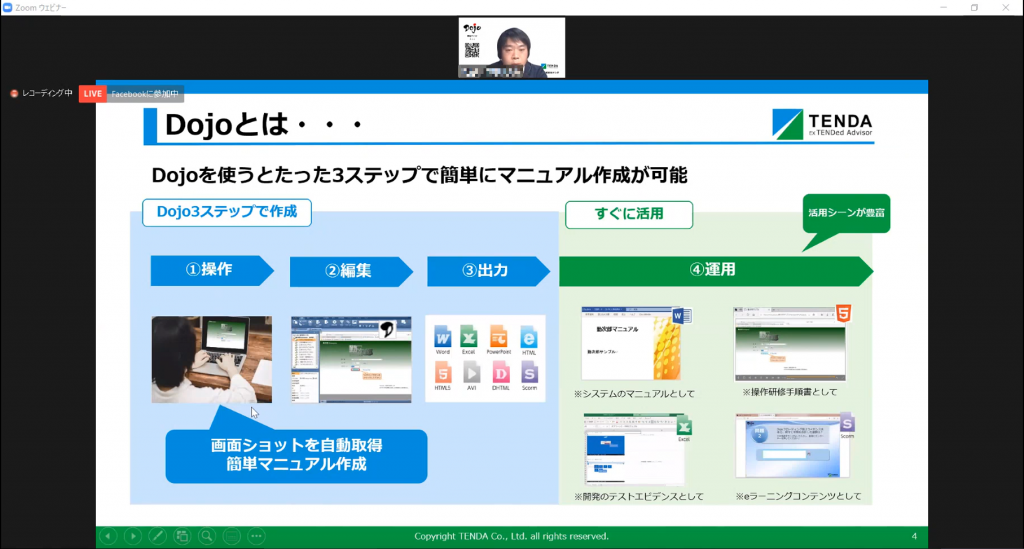
Task: Click the DHTML icon in output formats
Action: (501, 377)
